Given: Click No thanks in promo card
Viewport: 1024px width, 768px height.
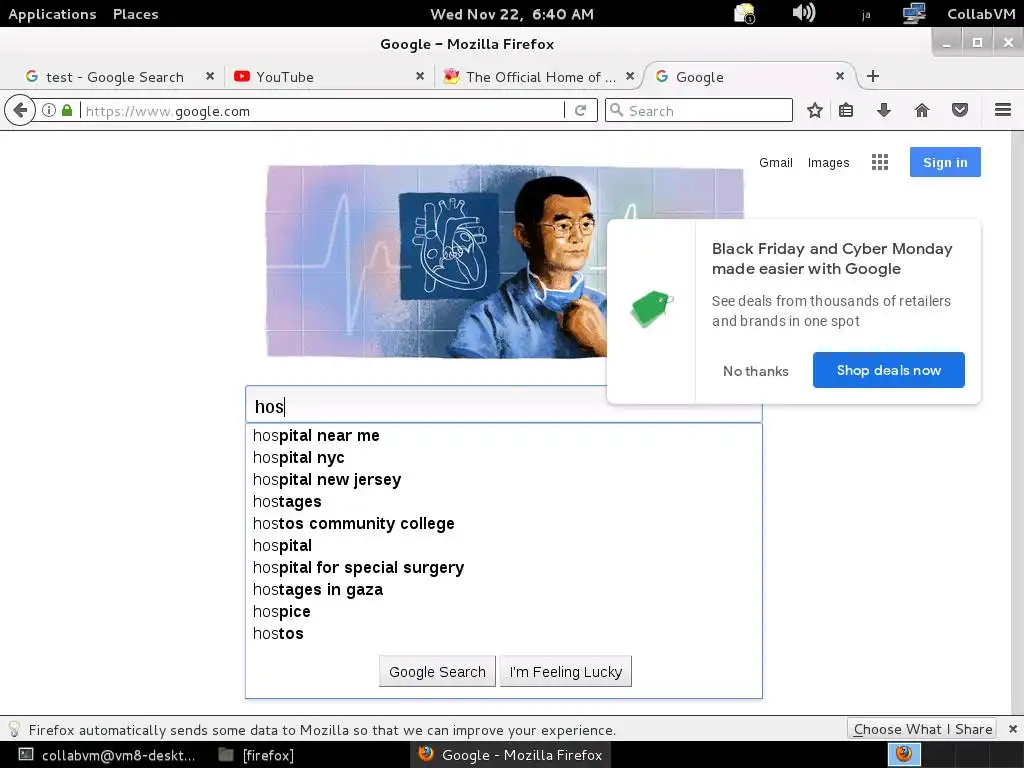Looking at the screenshot, I should point(756,371).
